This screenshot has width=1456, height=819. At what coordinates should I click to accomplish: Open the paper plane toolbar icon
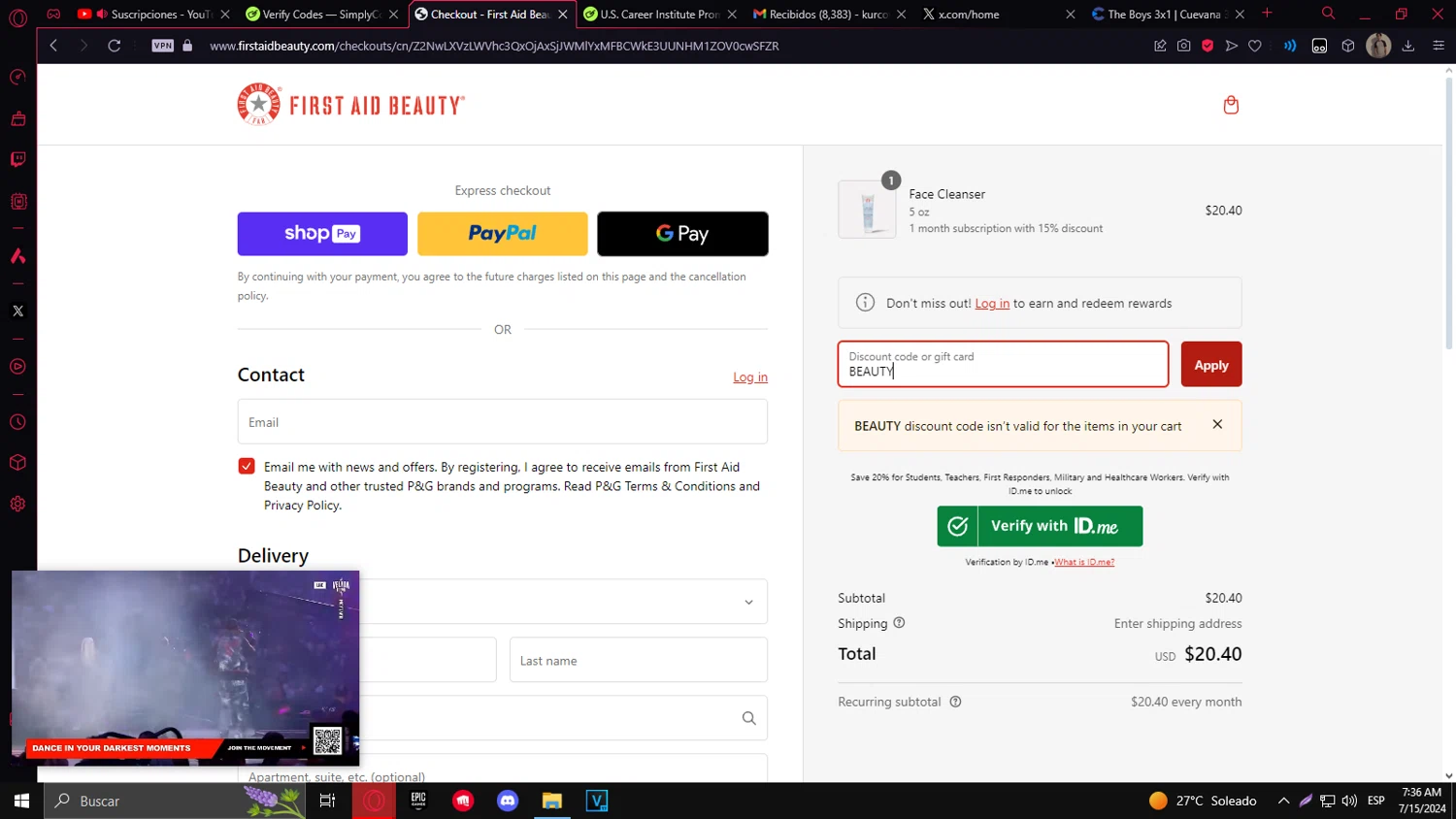point(1232,46)
